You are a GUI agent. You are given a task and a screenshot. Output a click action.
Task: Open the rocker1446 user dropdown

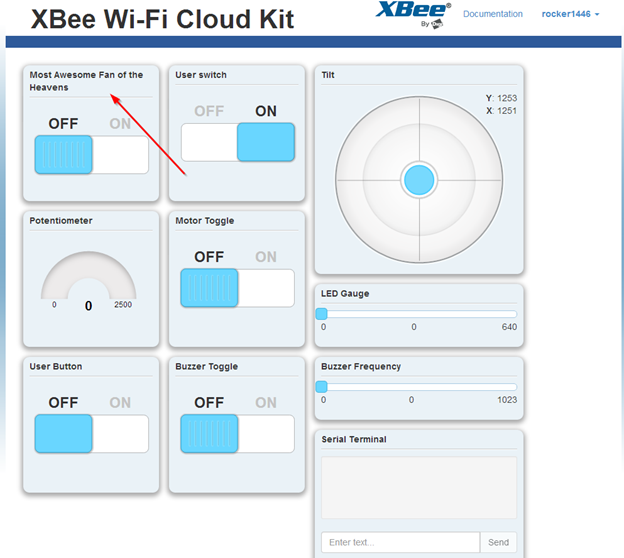570,14
